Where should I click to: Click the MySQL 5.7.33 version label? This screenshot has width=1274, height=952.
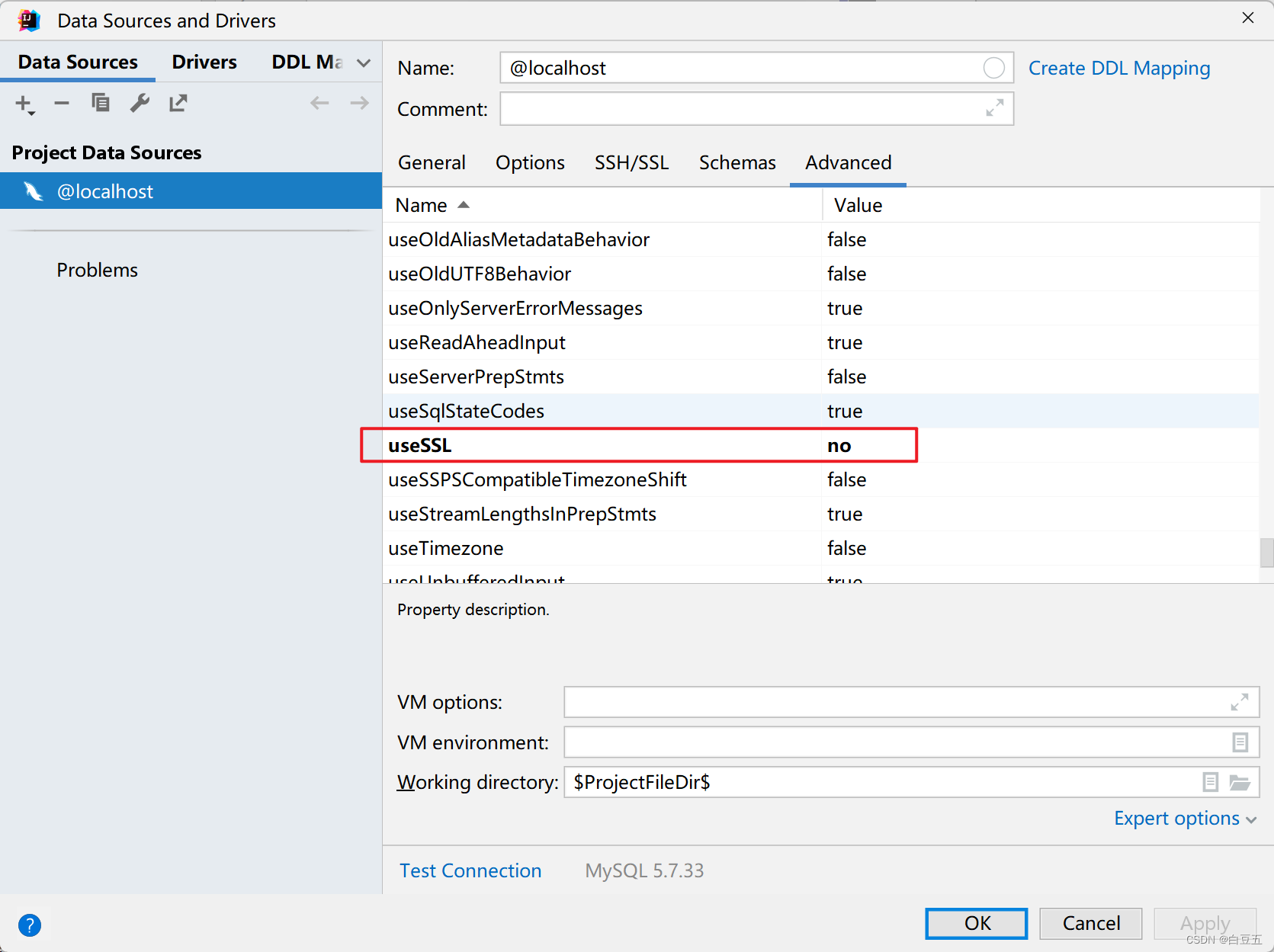click(x=644, y=870)
